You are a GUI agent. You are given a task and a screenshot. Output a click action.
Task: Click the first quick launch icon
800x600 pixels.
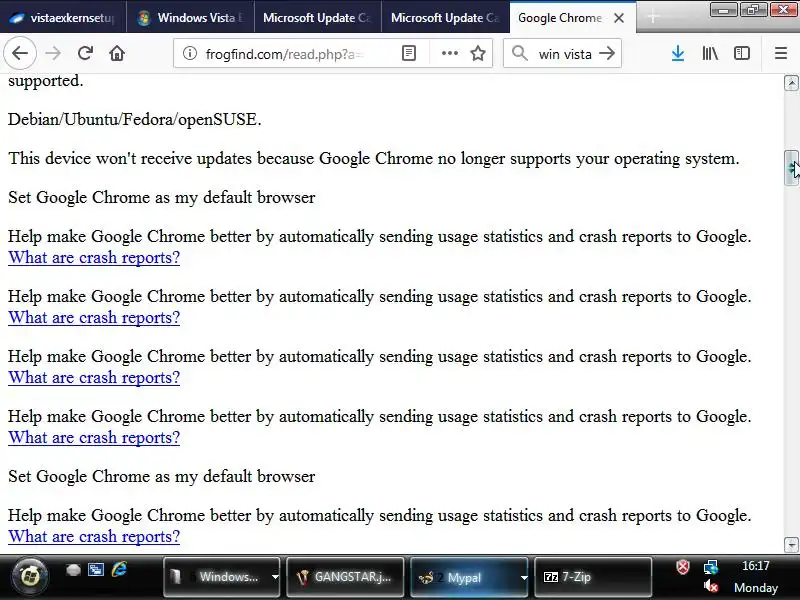click(x=73, y=569)
